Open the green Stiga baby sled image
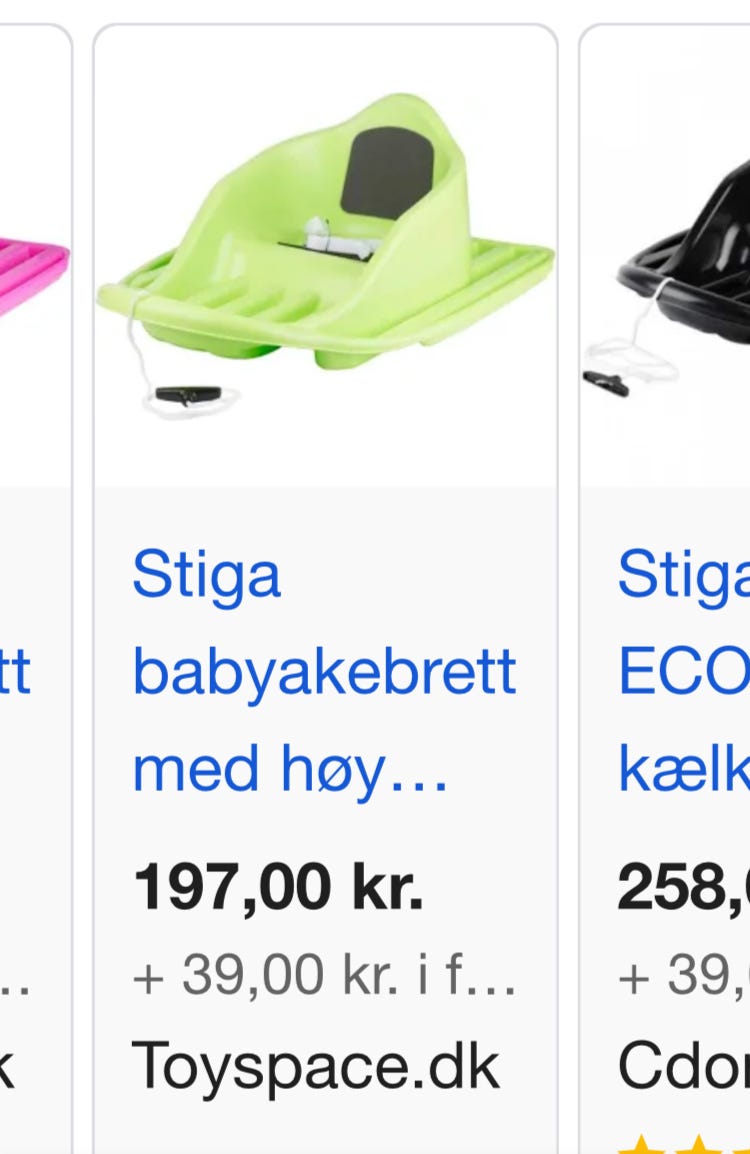This screenshot has width=750, height=1154. 325,256
